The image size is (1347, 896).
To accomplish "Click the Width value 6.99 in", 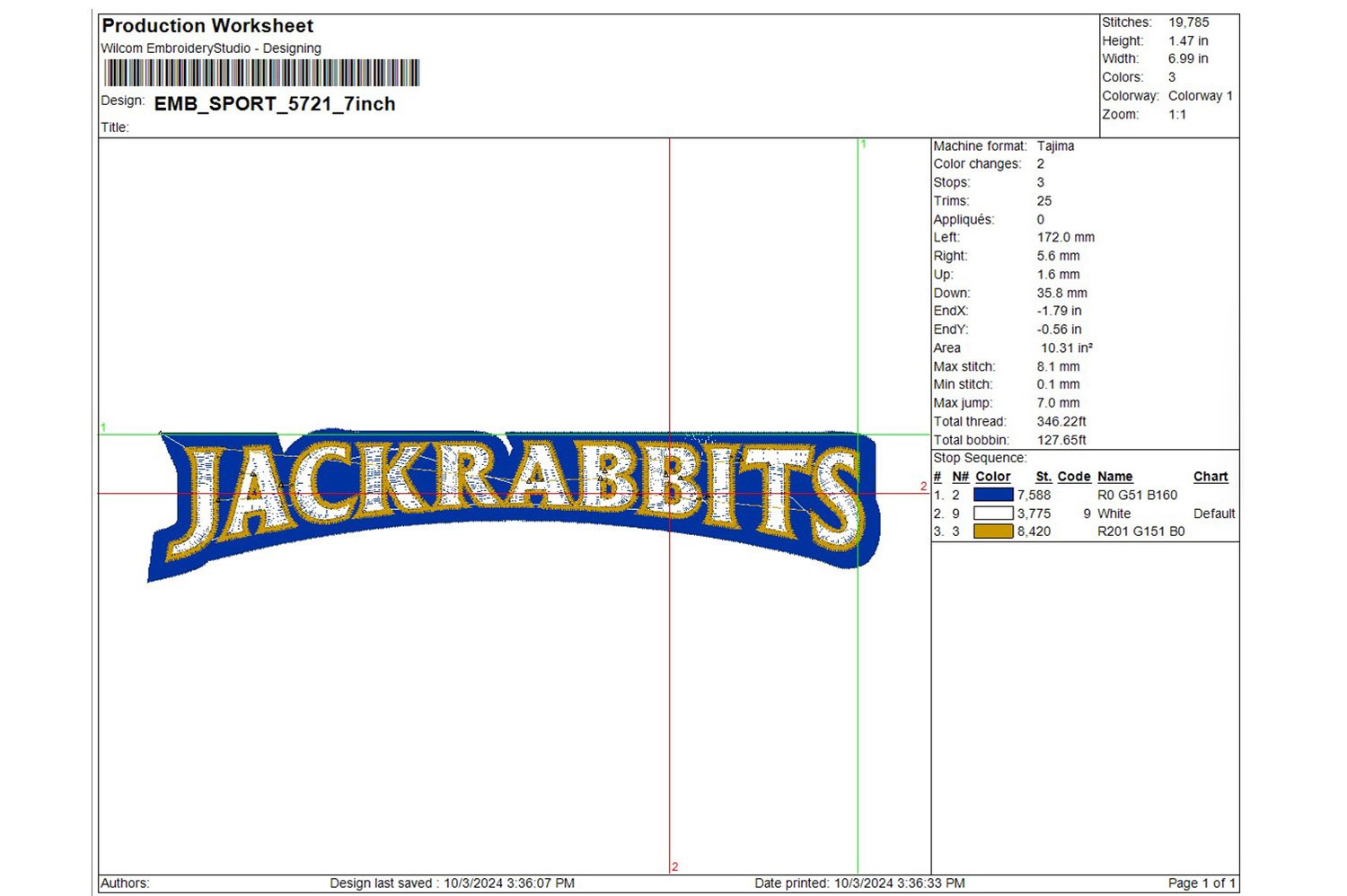I will coord(1188,59).
